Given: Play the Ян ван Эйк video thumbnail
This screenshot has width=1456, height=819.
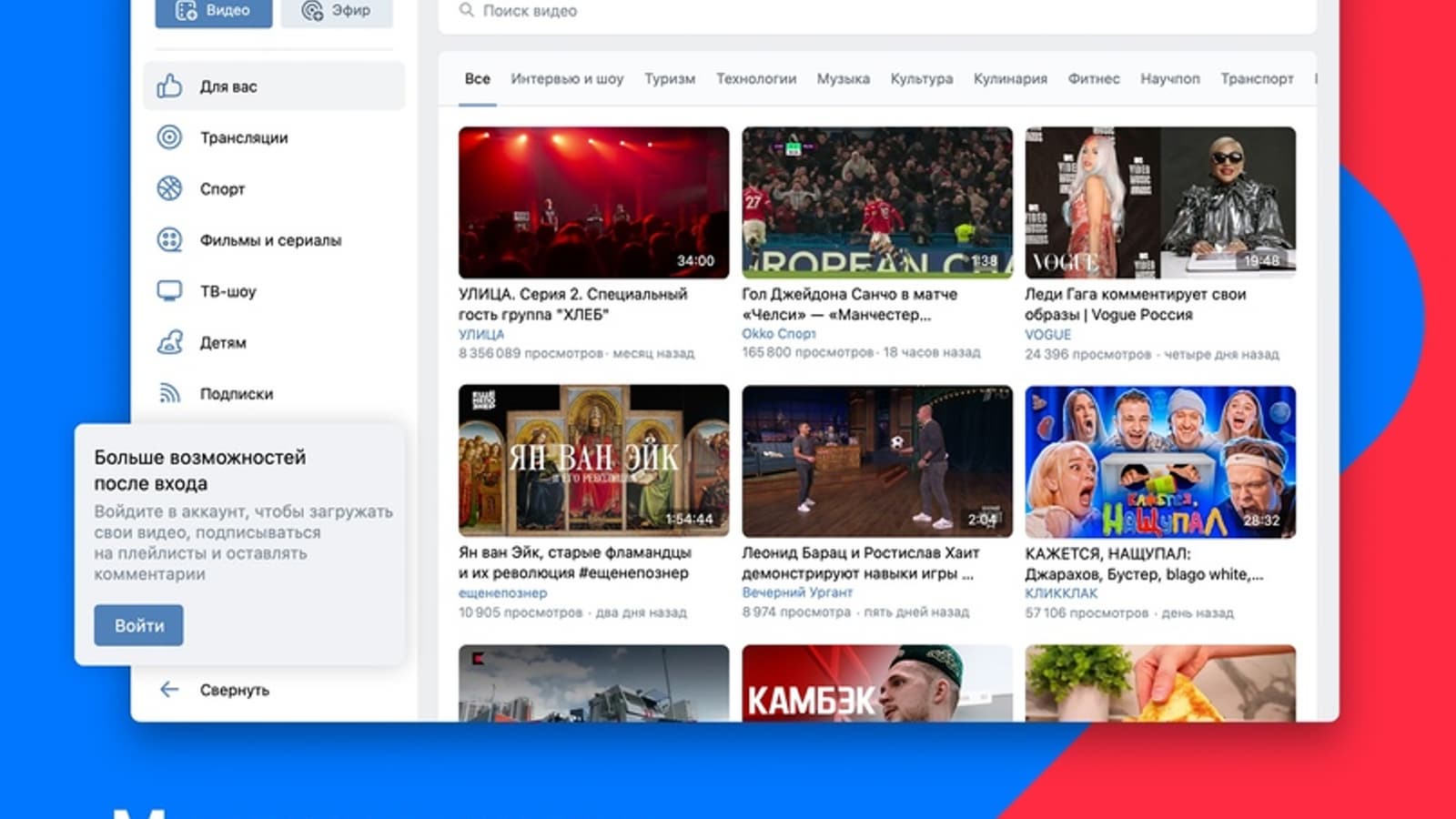Looking at the screenshot, I should point(593,460).
